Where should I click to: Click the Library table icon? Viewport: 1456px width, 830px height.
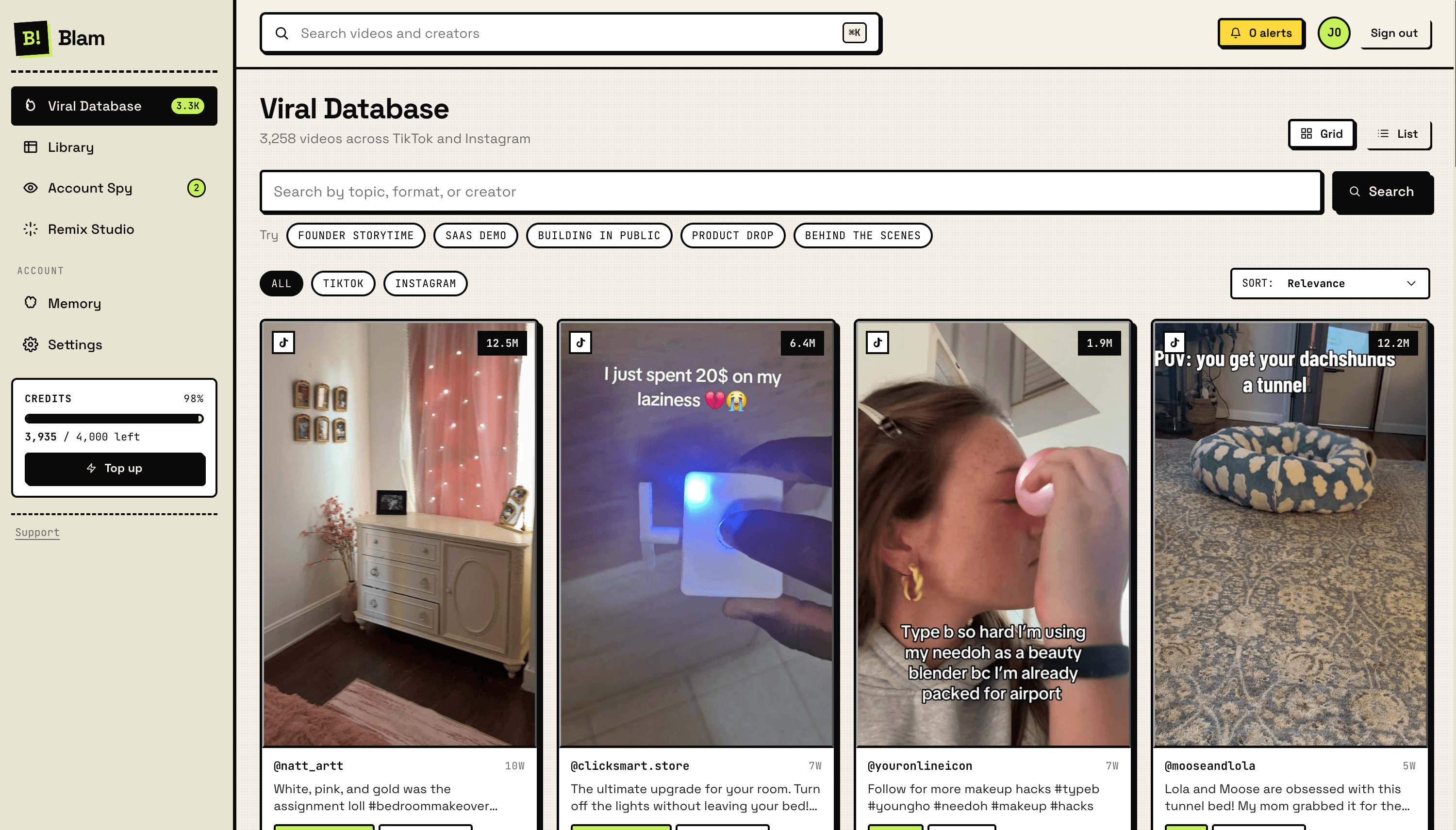pyautogui.click(x=31, y=147)
